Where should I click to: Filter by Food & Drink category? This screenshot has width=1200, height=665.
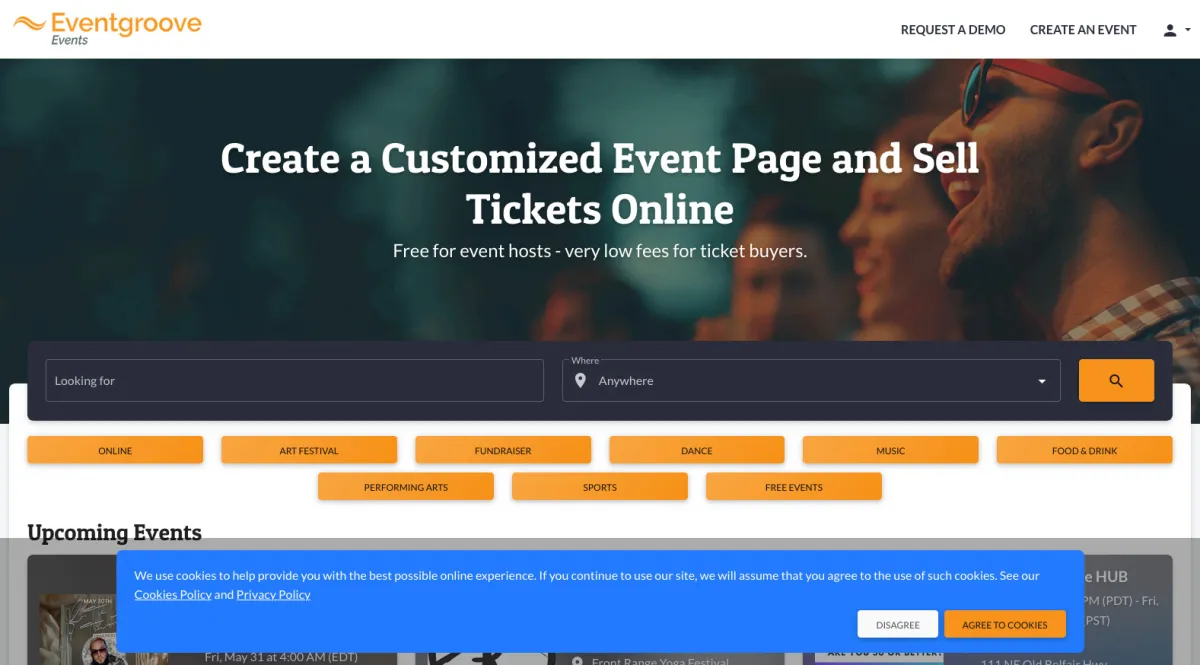point(1085,451)
